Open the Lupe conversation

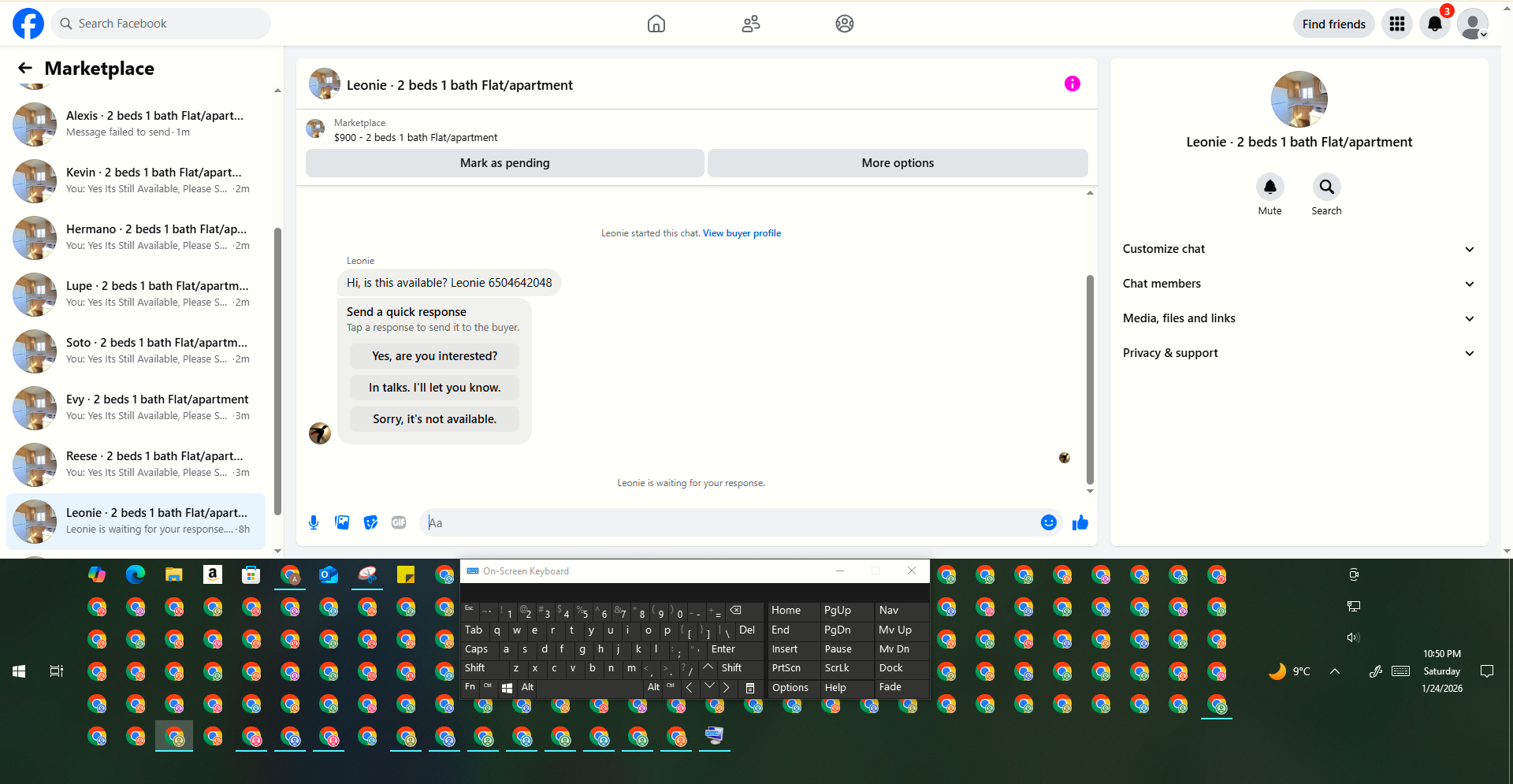point(136,295)
